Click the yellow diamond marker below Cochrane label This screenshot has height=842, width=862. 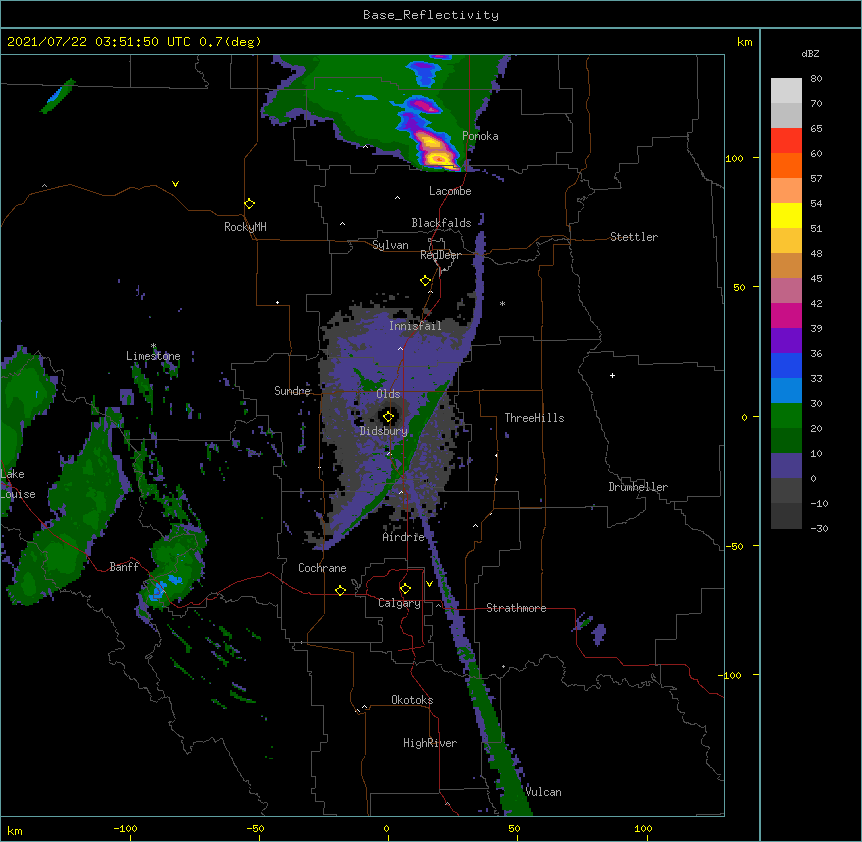pos(340,590)
